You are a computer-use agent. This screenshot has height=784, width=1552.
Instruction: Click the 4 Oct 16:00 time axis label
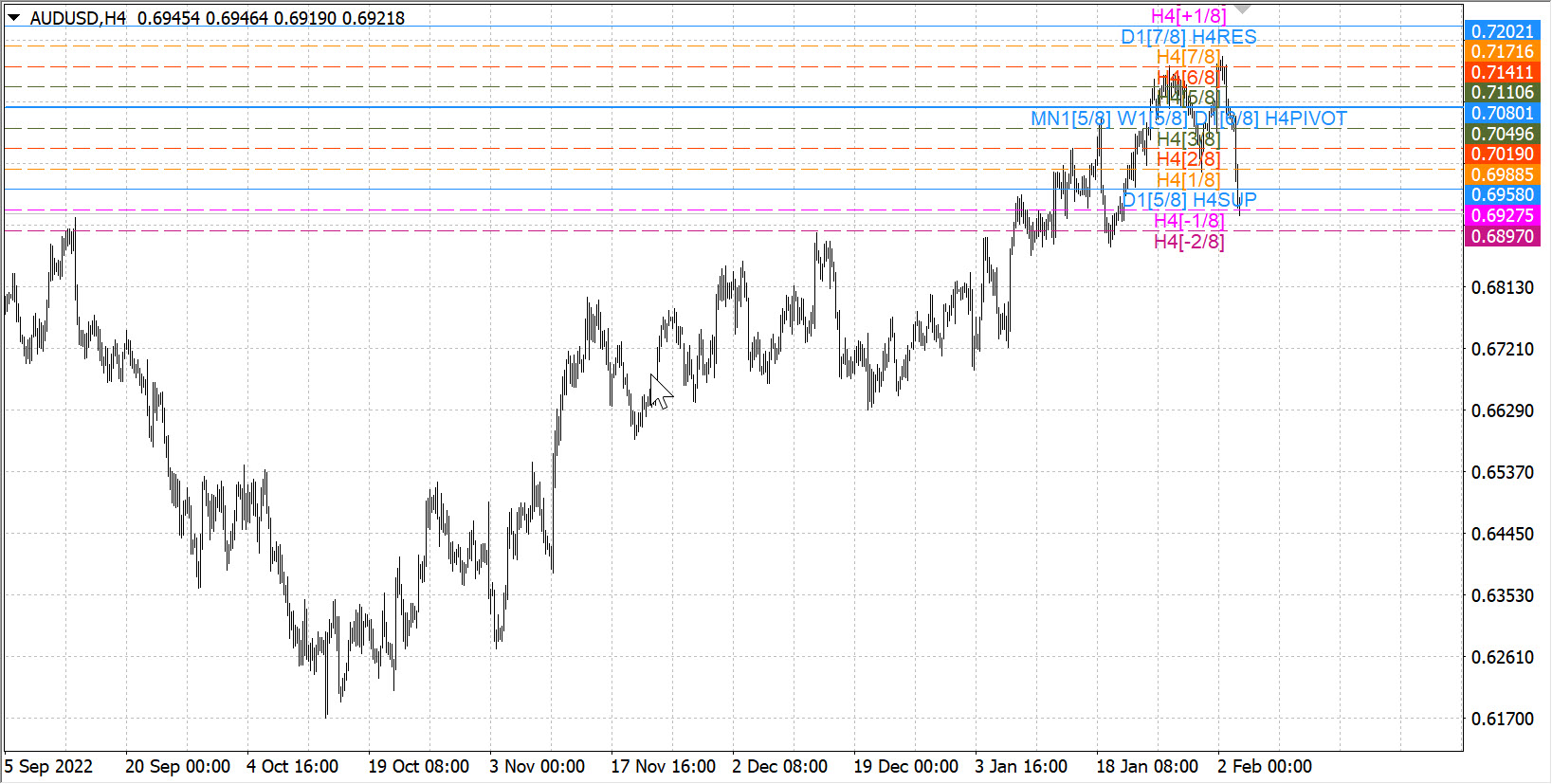coord(292,767)
